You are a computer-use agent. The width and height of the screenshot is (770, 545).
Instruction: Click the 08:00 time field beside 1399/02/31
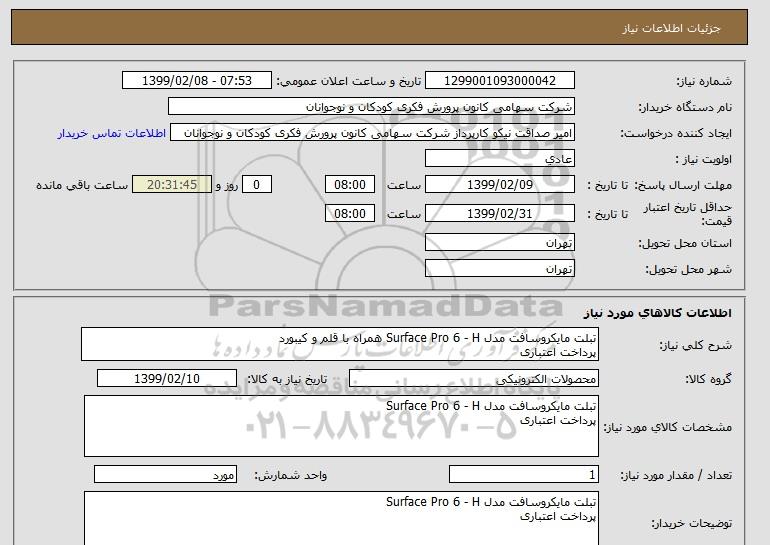350,214
